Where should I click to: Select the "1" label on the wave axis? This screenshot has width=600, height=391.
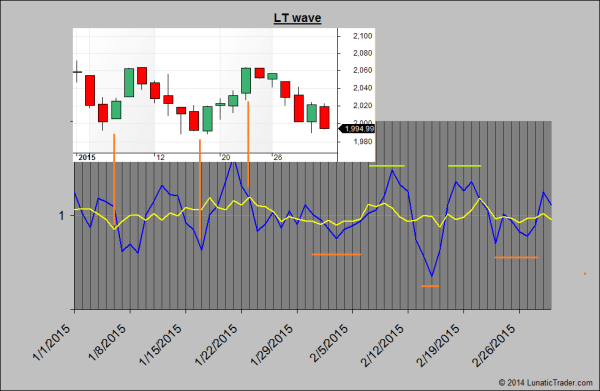(62, 216)
